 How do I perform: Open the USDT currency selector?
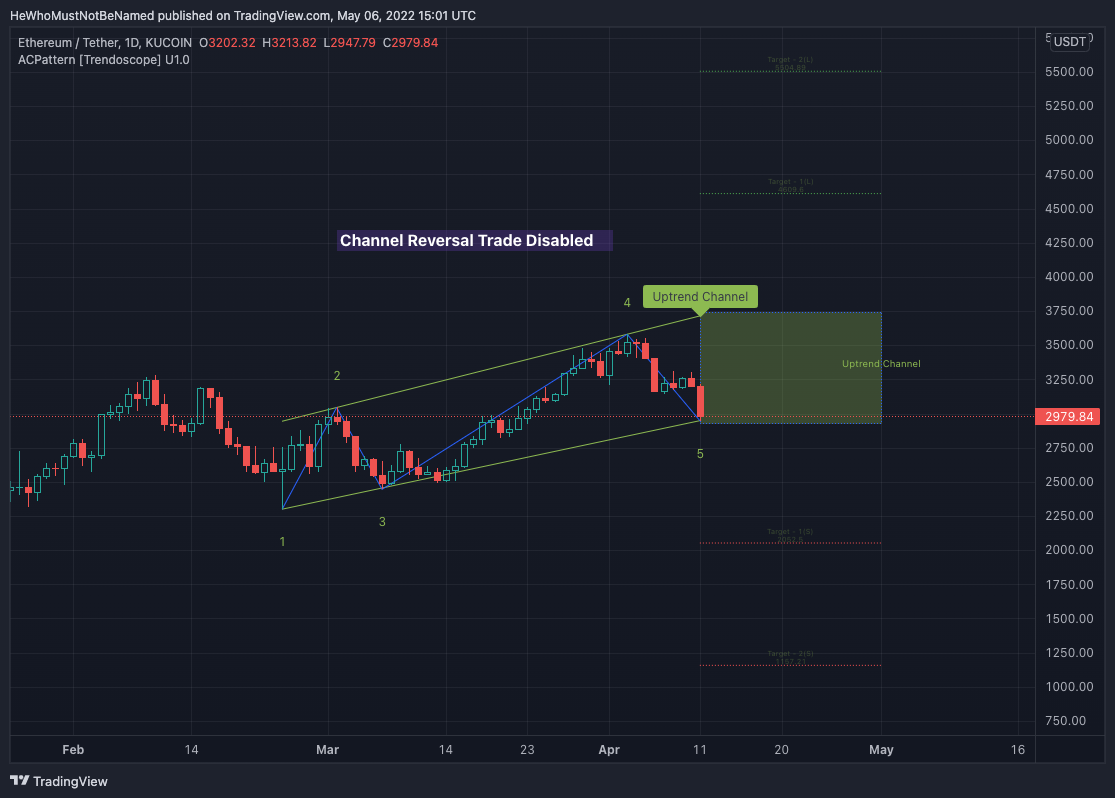click(1069, 42)
